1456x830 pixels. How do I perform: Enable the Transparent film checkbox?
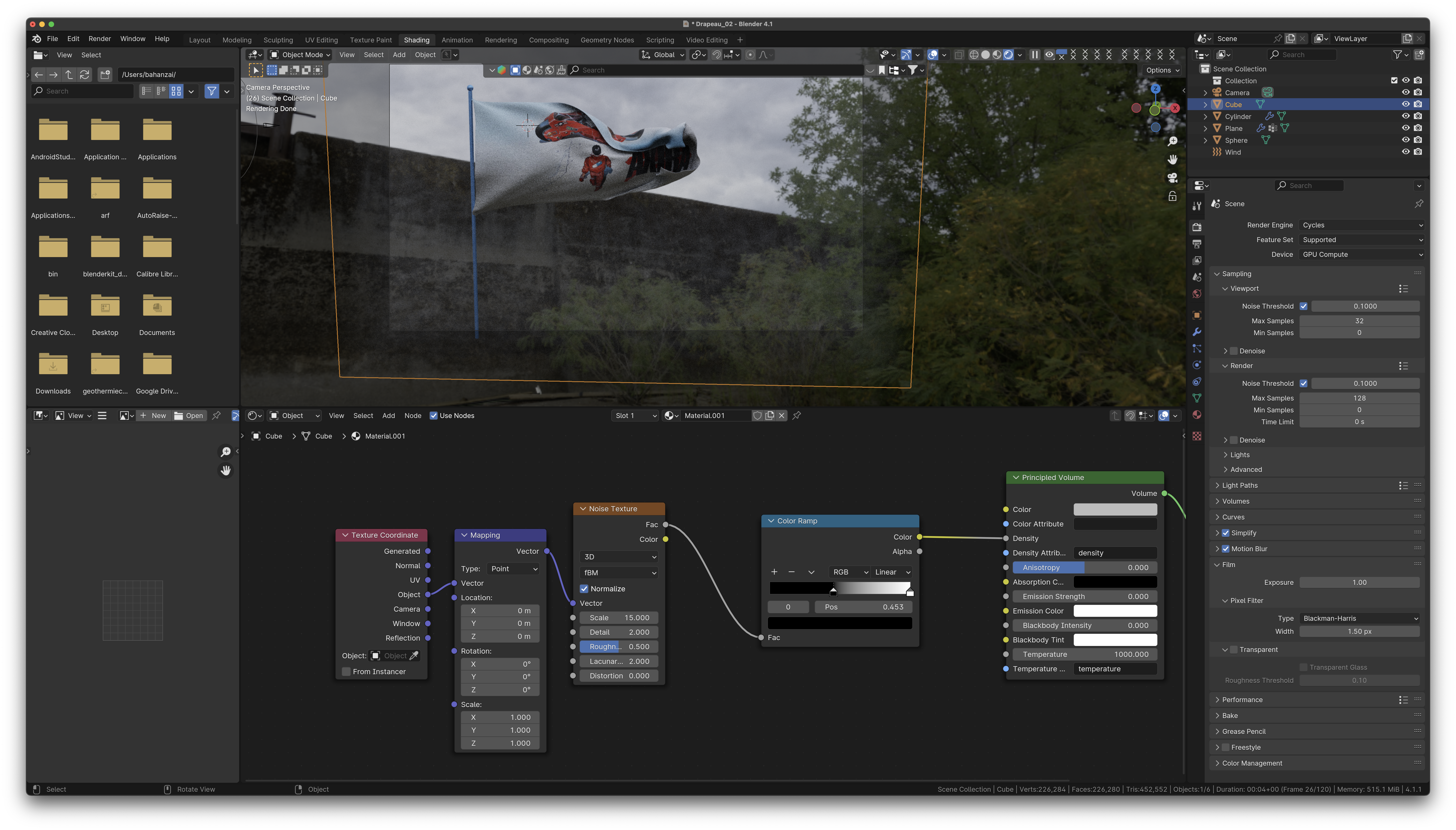(x=1233, y=650)
